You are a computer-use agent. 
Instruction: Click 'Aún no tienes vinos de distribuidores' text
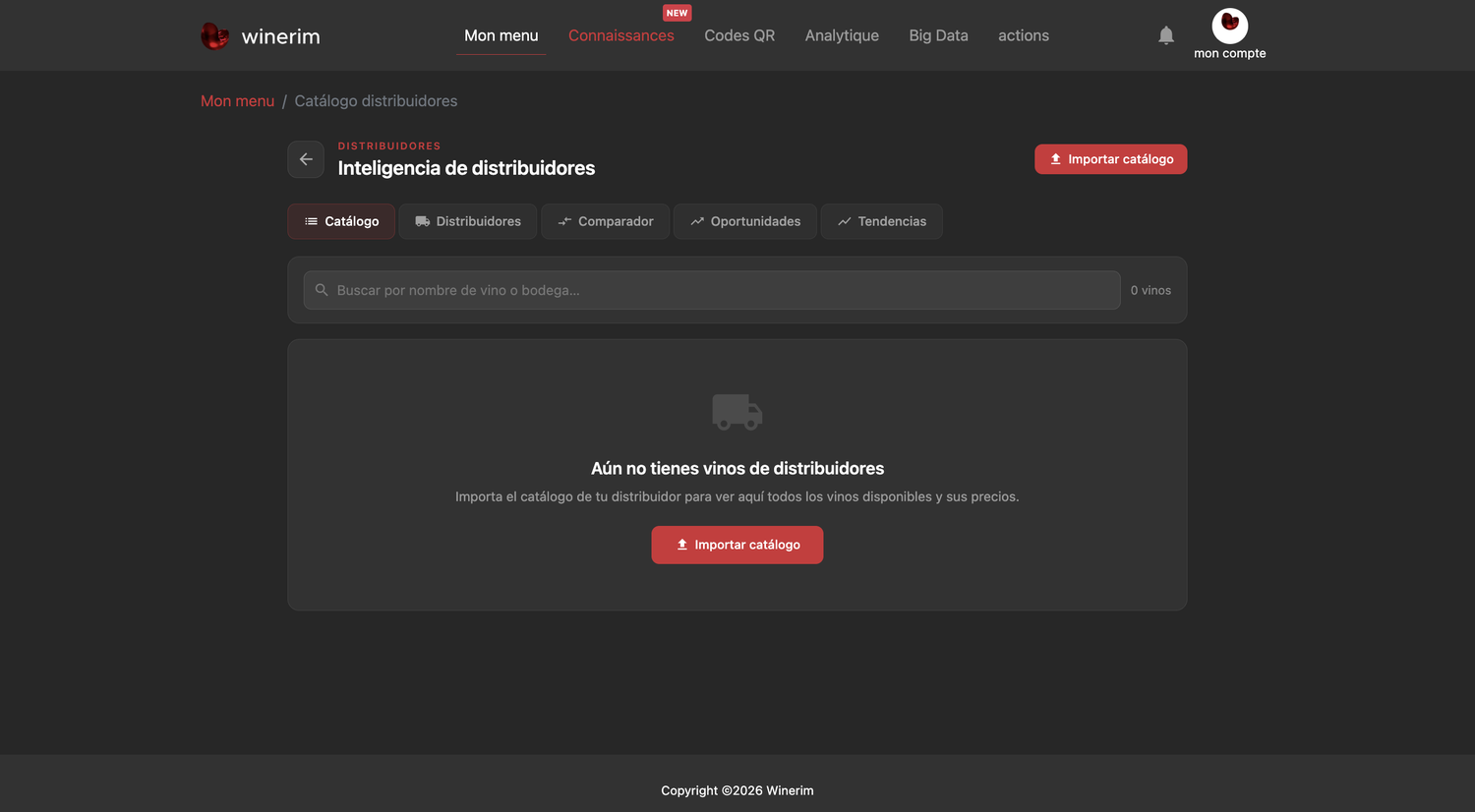click(x=737, y=469)
